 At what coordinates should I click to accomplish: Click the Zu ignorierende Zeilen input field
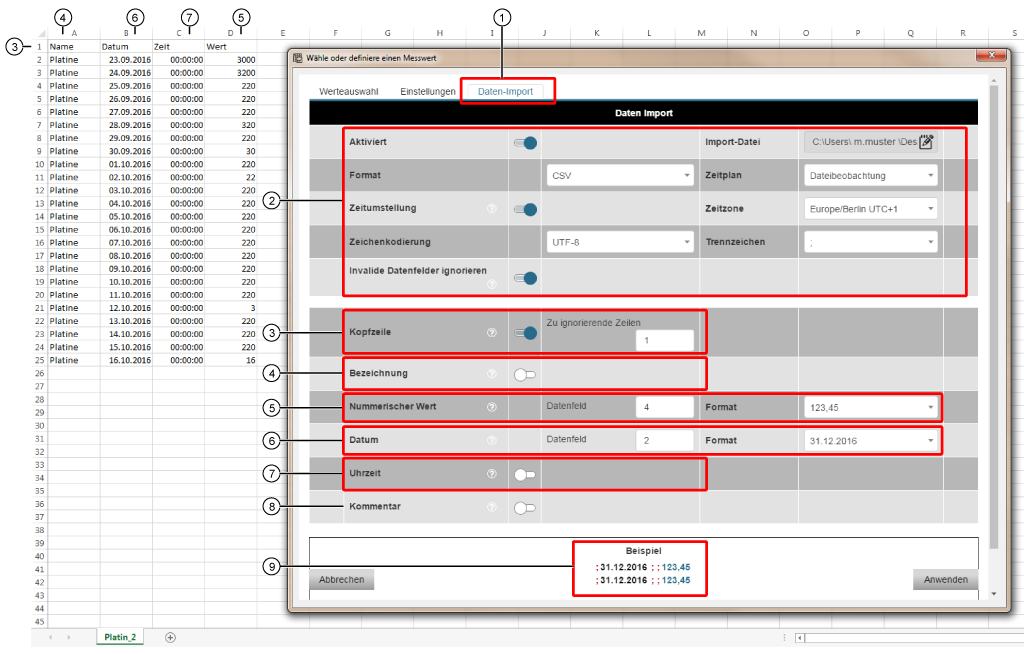click(x=664, y=340)
